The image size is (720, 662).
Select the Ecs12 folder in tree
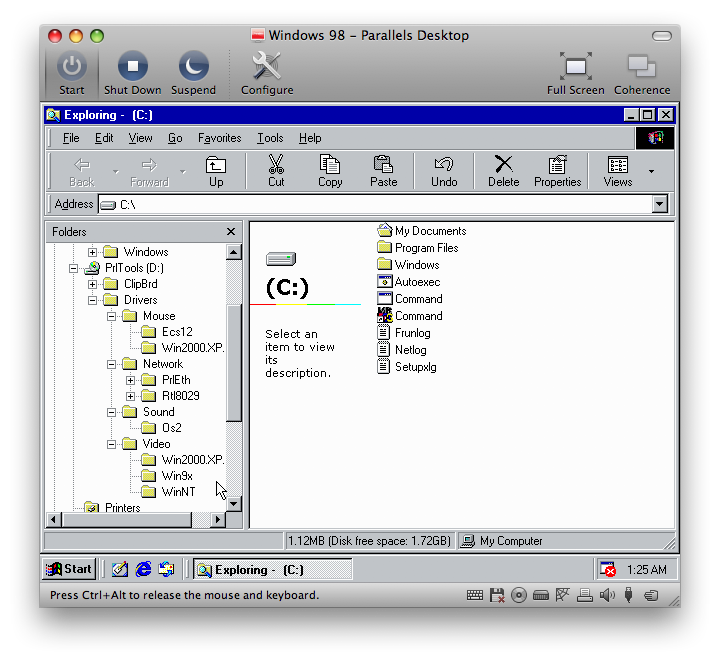167,331
